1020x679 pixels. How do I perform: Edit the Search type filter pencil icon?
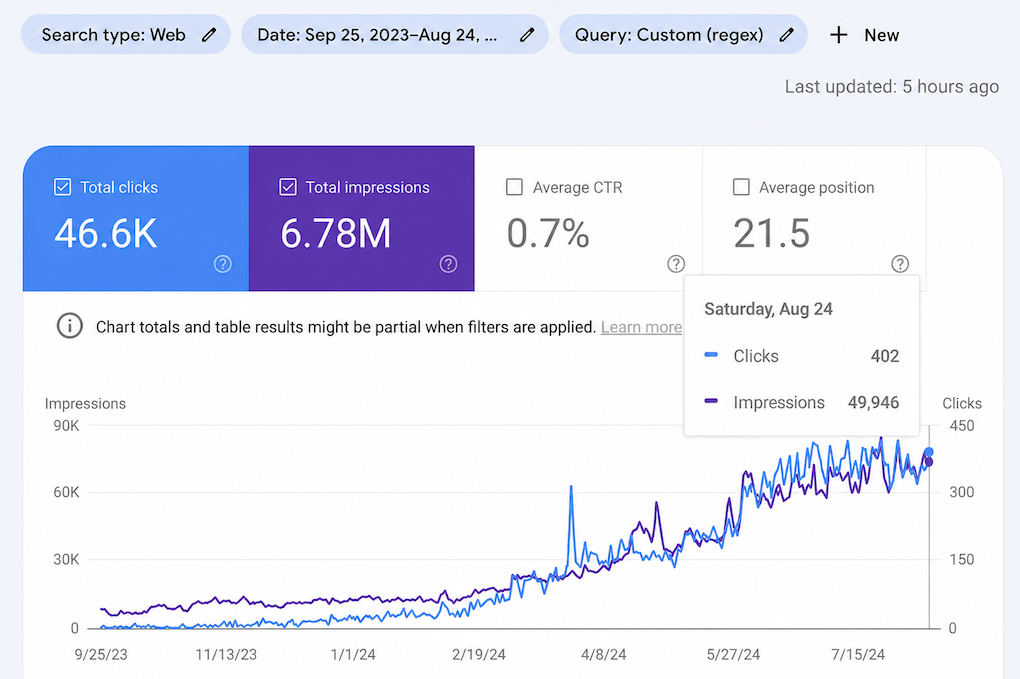208,34
